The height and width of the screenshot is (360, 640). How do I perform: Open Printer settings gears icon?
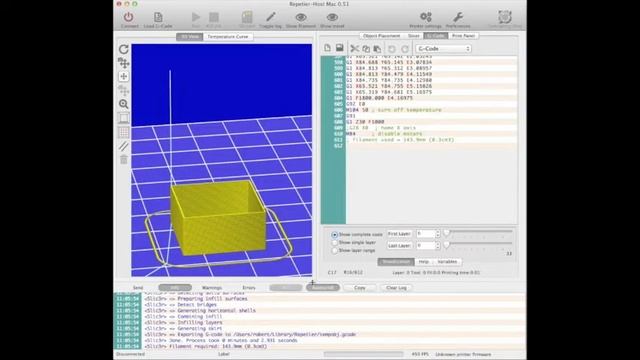[426, 17]
